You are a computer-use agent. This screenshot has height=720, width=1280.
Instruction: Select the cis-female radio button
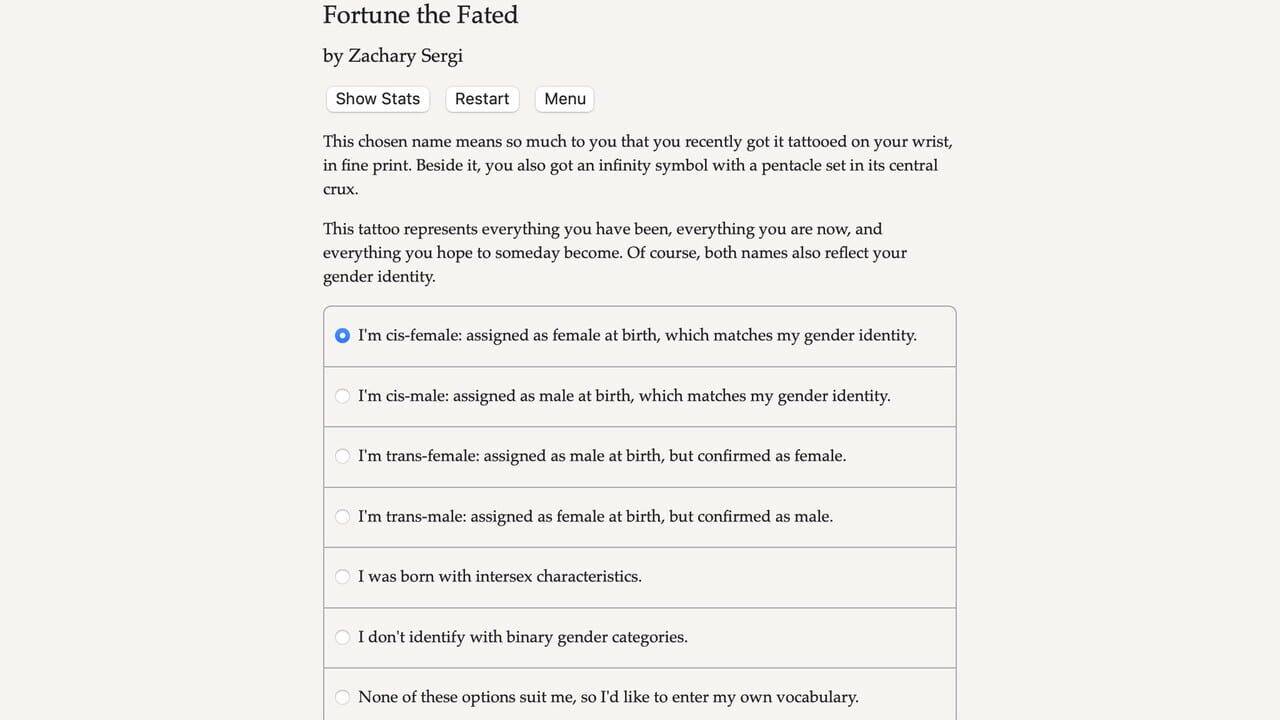tap(342, 336)
